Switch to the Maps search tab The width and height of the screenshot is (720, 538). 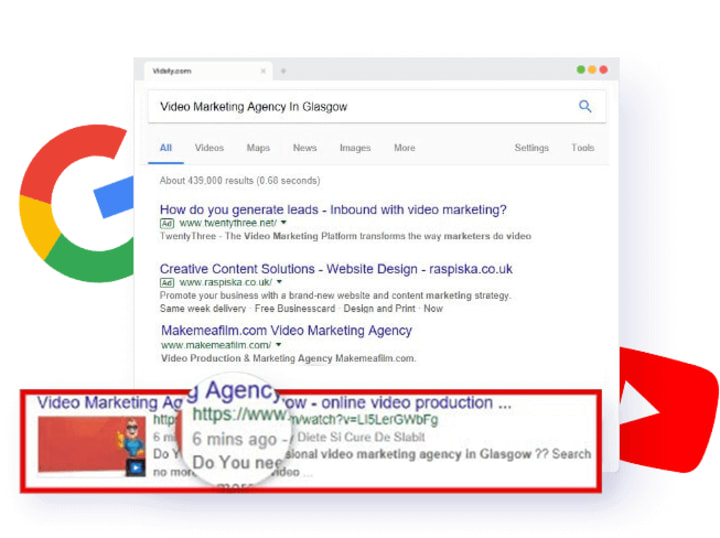pyautogui.click(x=258, y=148)
